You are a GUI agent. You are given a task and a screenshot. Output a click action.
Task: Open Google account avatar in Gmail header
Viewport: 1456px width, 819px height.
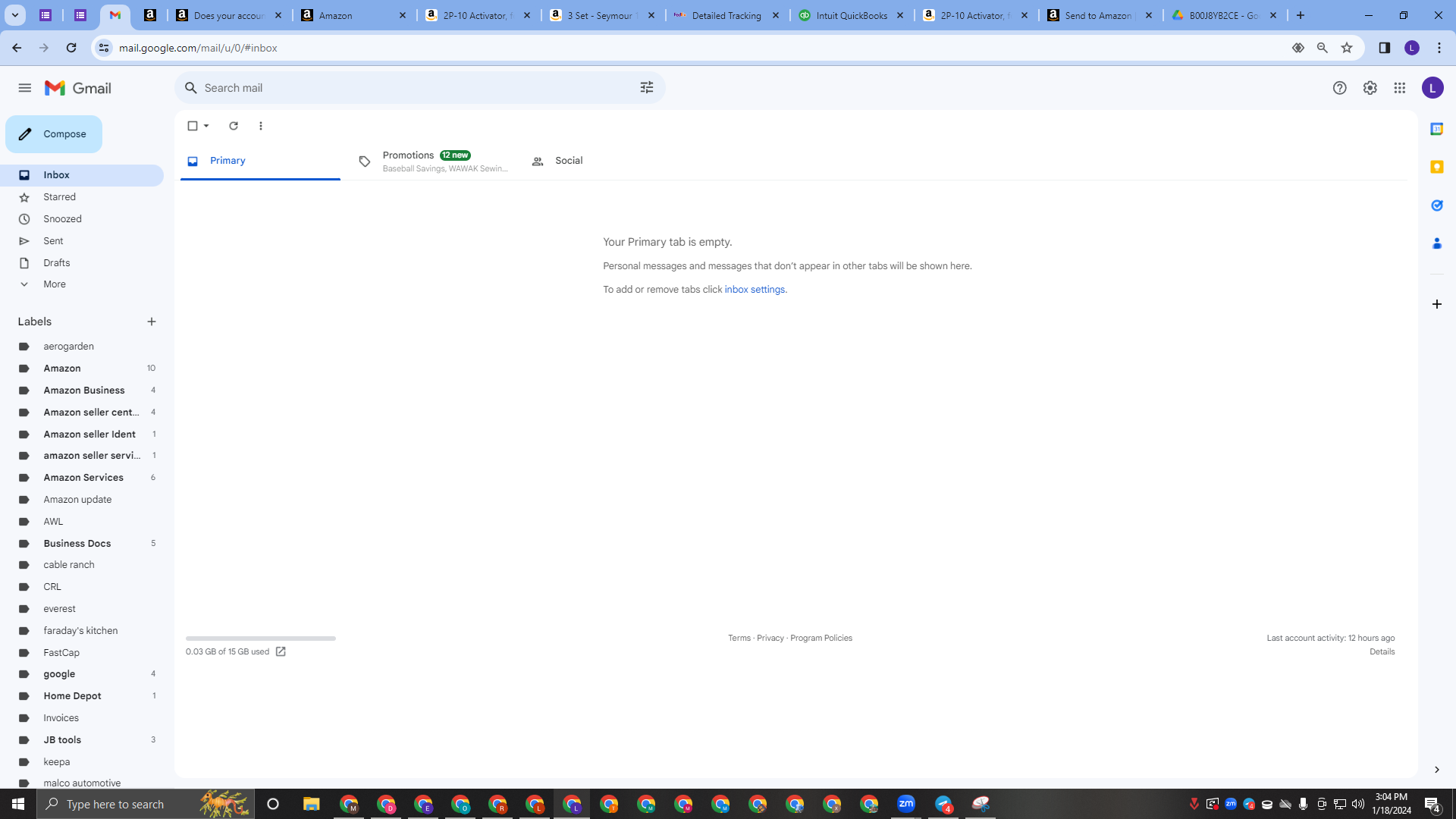tap(1432, 88)
